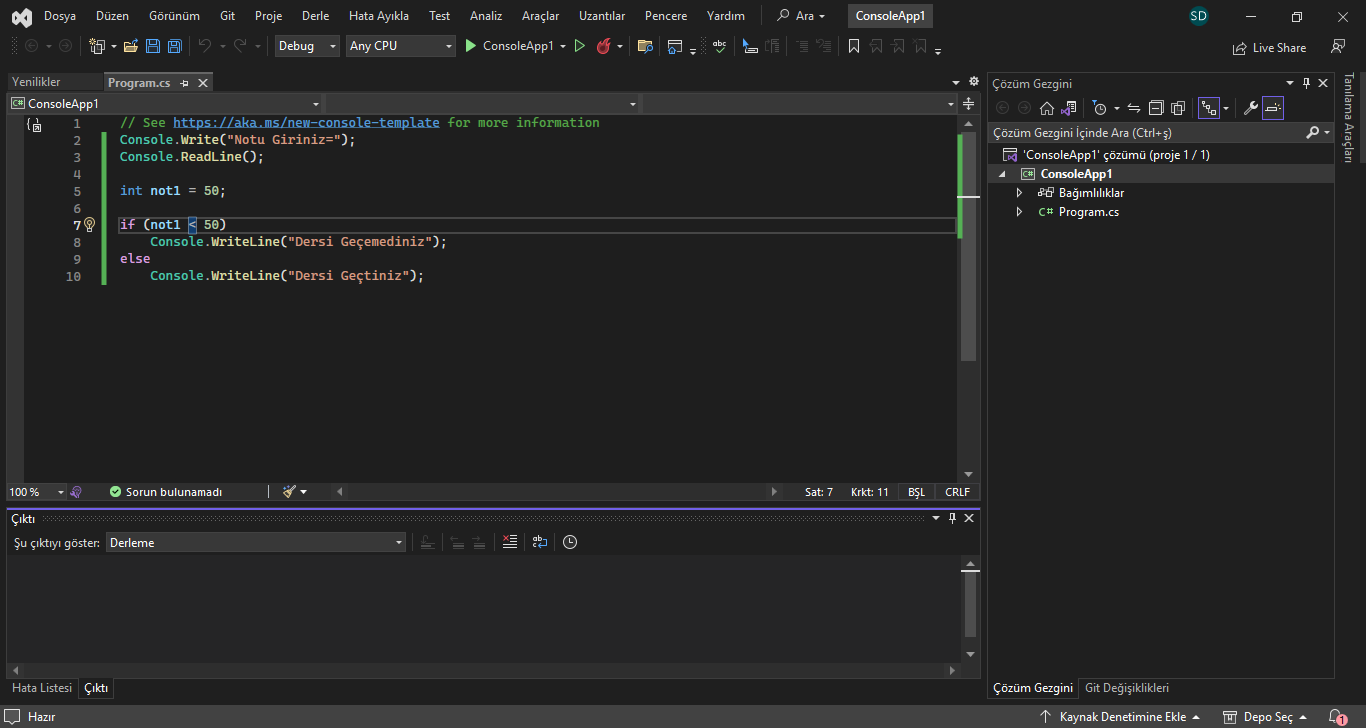Open properties with the wrench icon
The height and width of the screenshot is (728, 1366).
coord(1250,108)
